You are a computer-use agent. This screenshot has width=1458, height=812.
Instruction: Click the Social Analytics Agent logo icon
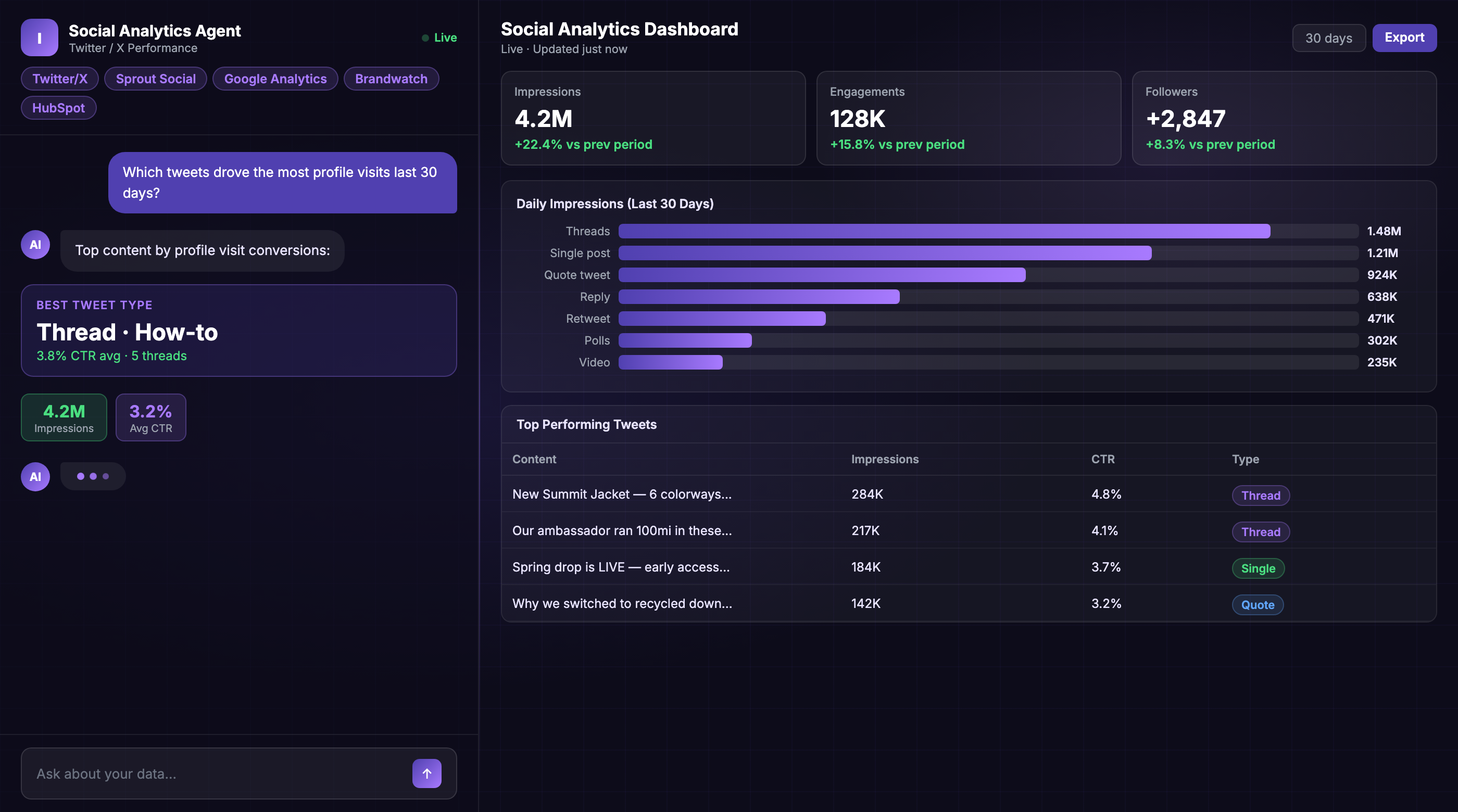39,37
